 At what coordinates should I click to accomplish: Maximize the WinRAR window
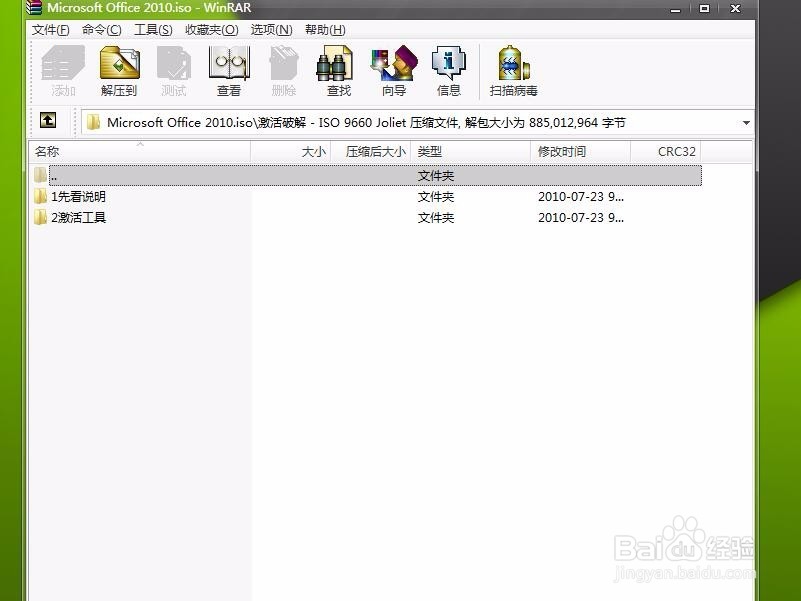click(x=704, y=8)
